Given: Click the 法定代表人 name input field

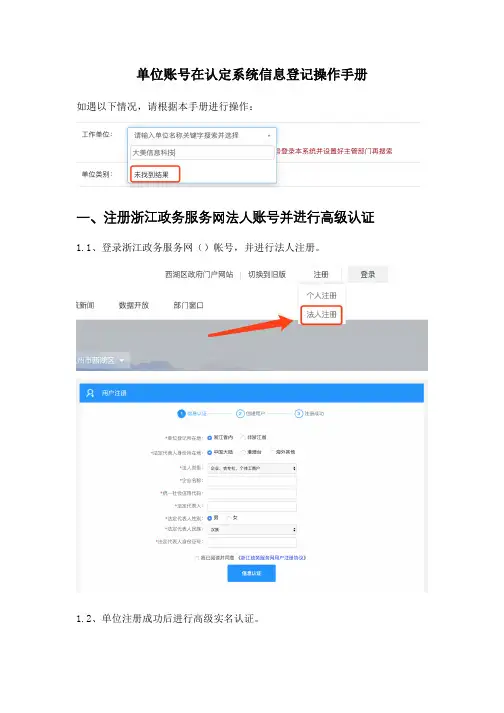Looking at the screenshot, I should coord(252,506).
